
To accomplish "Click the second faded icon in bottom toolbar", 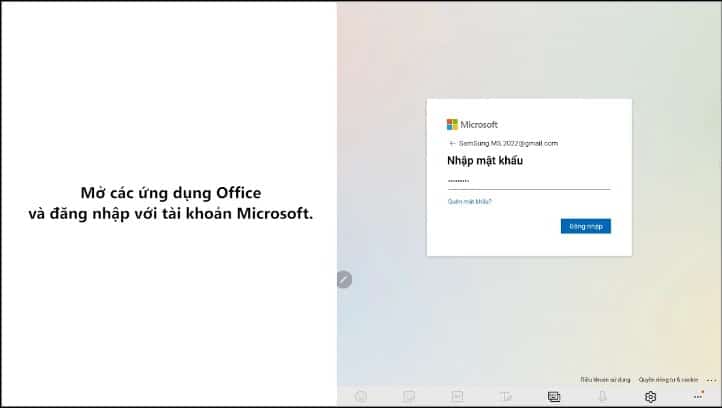I will 409,396.
